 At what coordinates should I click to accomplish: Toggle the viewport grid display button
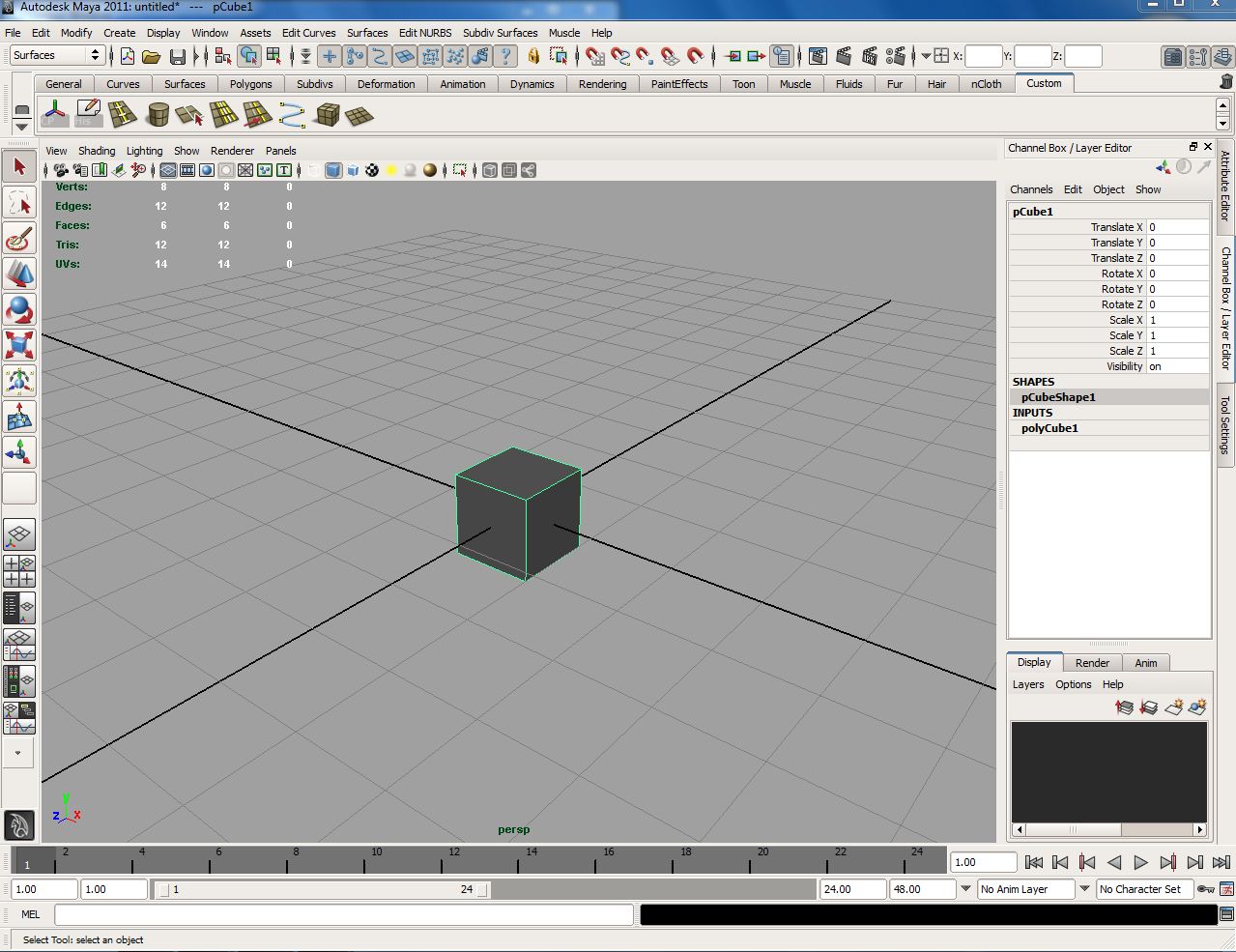pyautogui.click(x=167, y=170)
